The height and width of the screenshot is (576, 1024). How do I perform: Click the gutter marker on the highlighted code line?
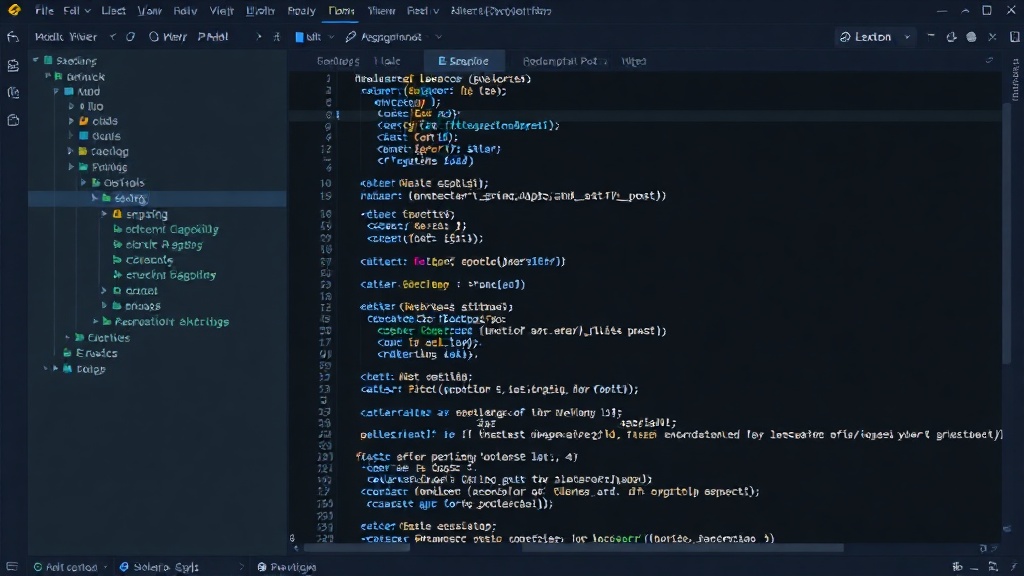(338, 114)
